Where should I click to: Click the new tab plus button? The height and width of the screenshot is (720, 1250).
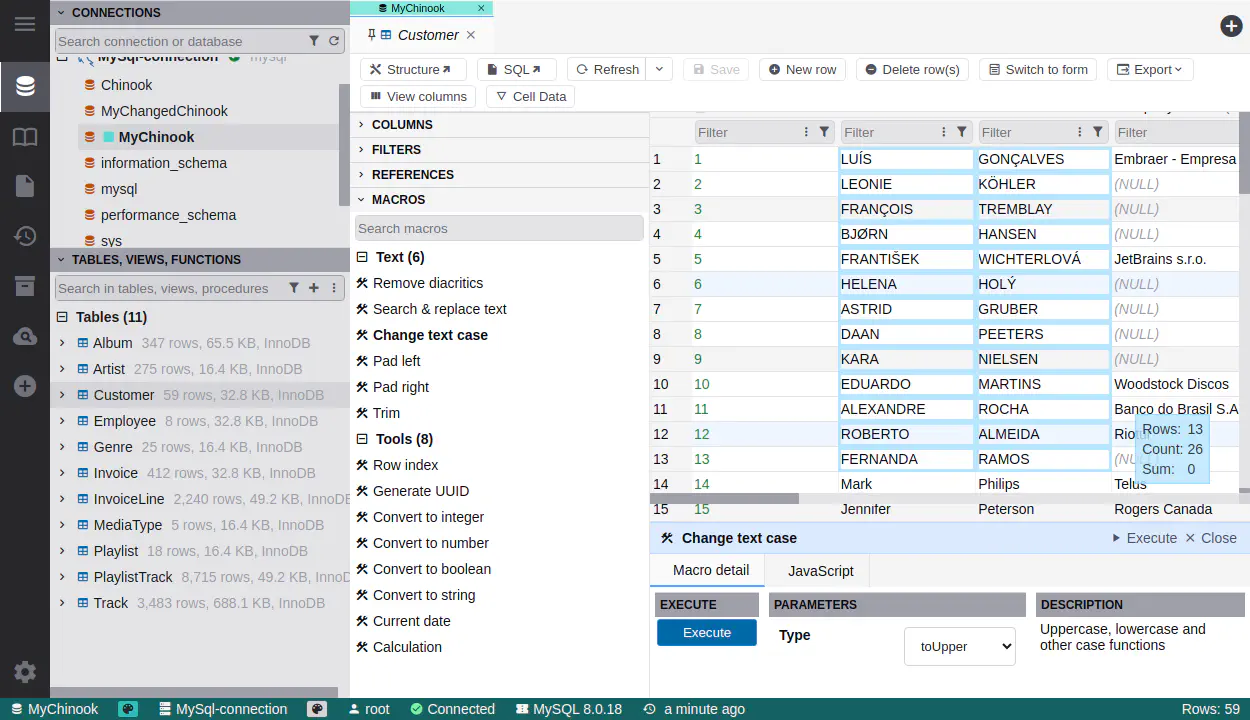point(1231,26)
